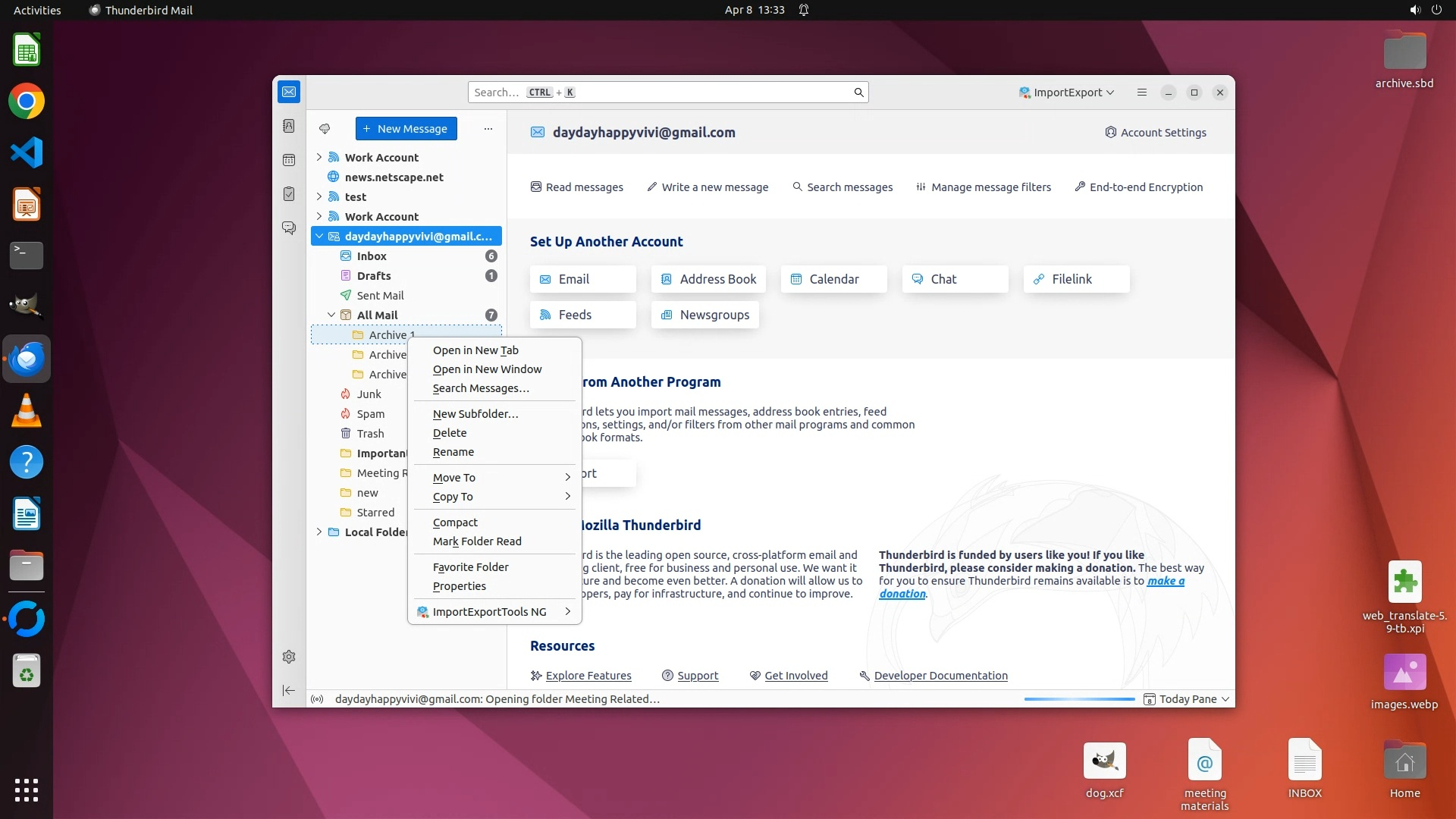Open the folder pane options ellipsis
Image resolution: width=1456 pixels, height=819 pixels.
tap(488, 129)
